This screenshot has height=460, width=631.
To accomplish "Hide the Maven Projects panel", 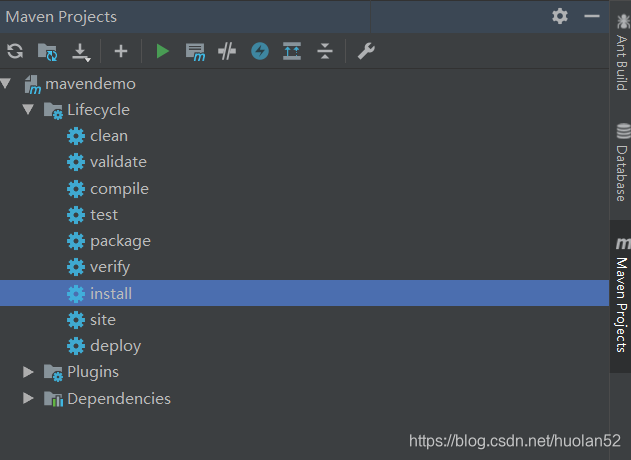I will click(x=592, y=16).
